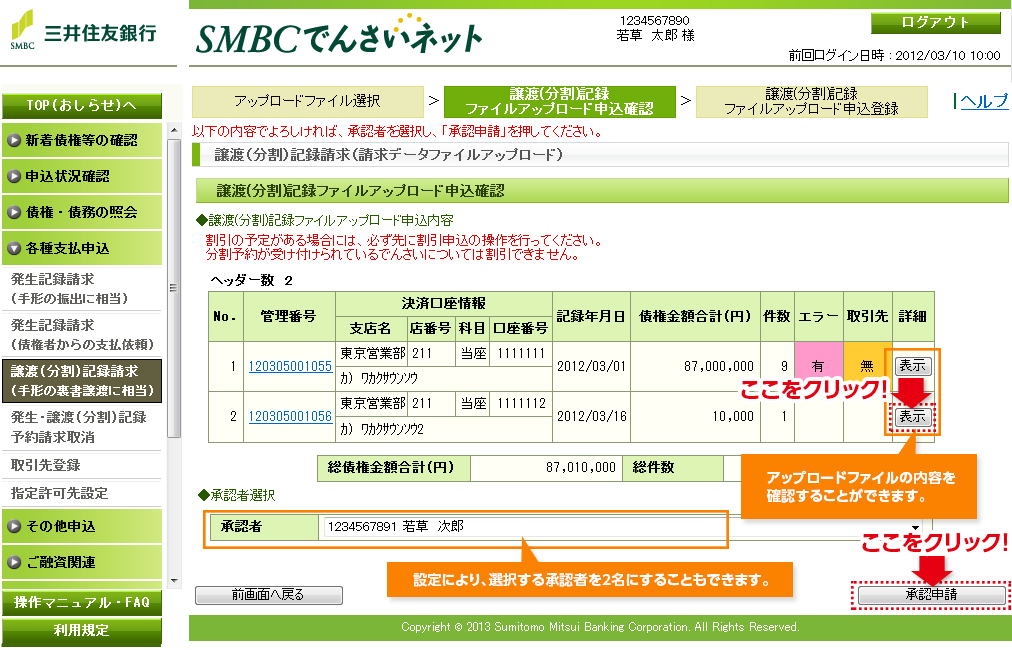1012x650 pixels.
Task: Click アップロードファイル選択 step tab
Action: click(307, 101)
